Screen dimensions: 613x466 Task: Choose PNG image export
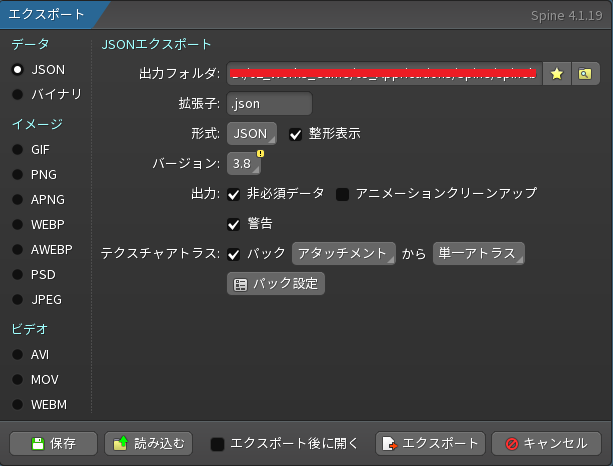pyautogui.click(x=18, y=174)
